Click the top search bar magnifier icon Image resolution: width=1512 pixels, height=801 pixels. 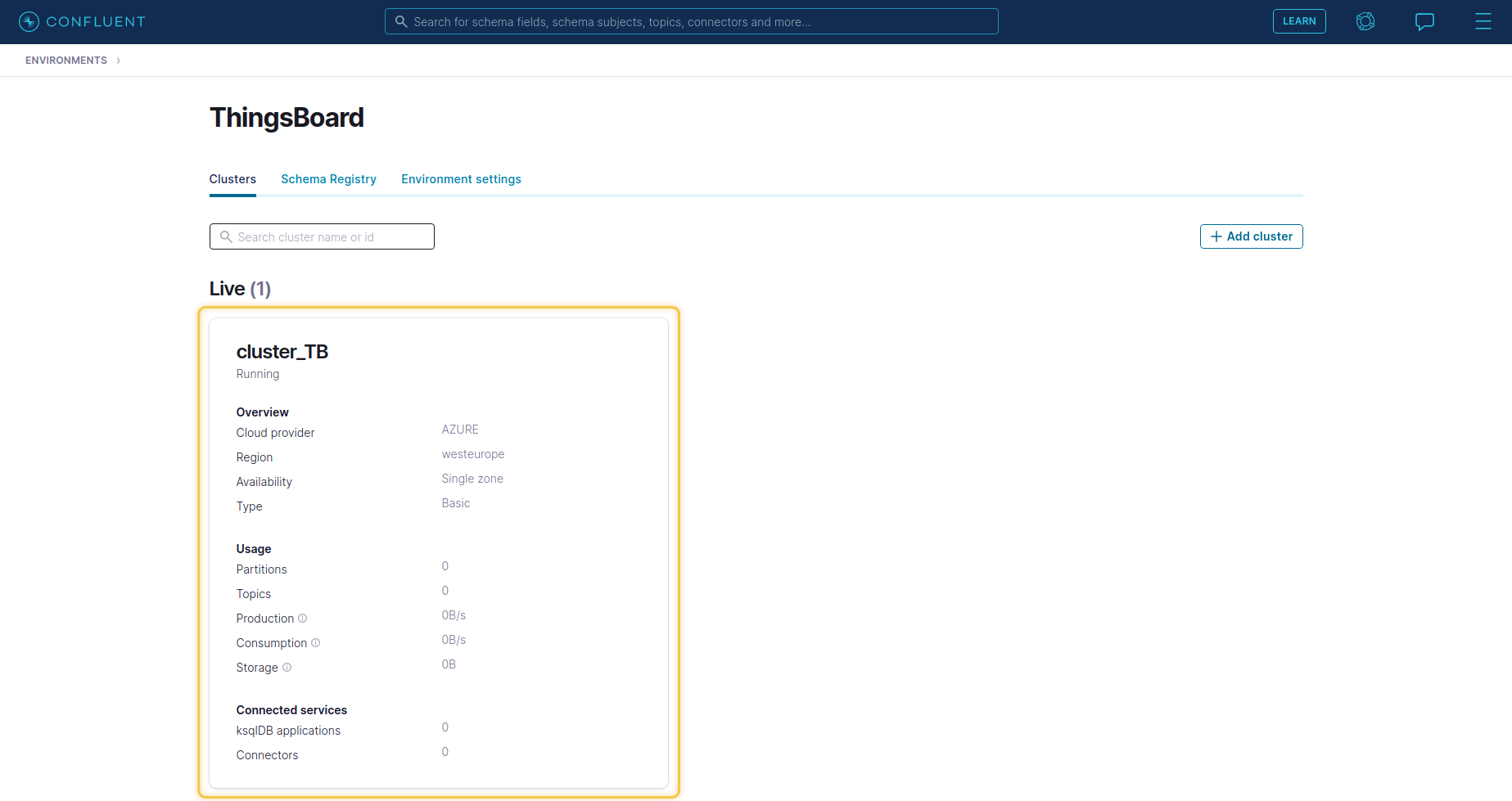pyautogui.click(x=401, y=22)
